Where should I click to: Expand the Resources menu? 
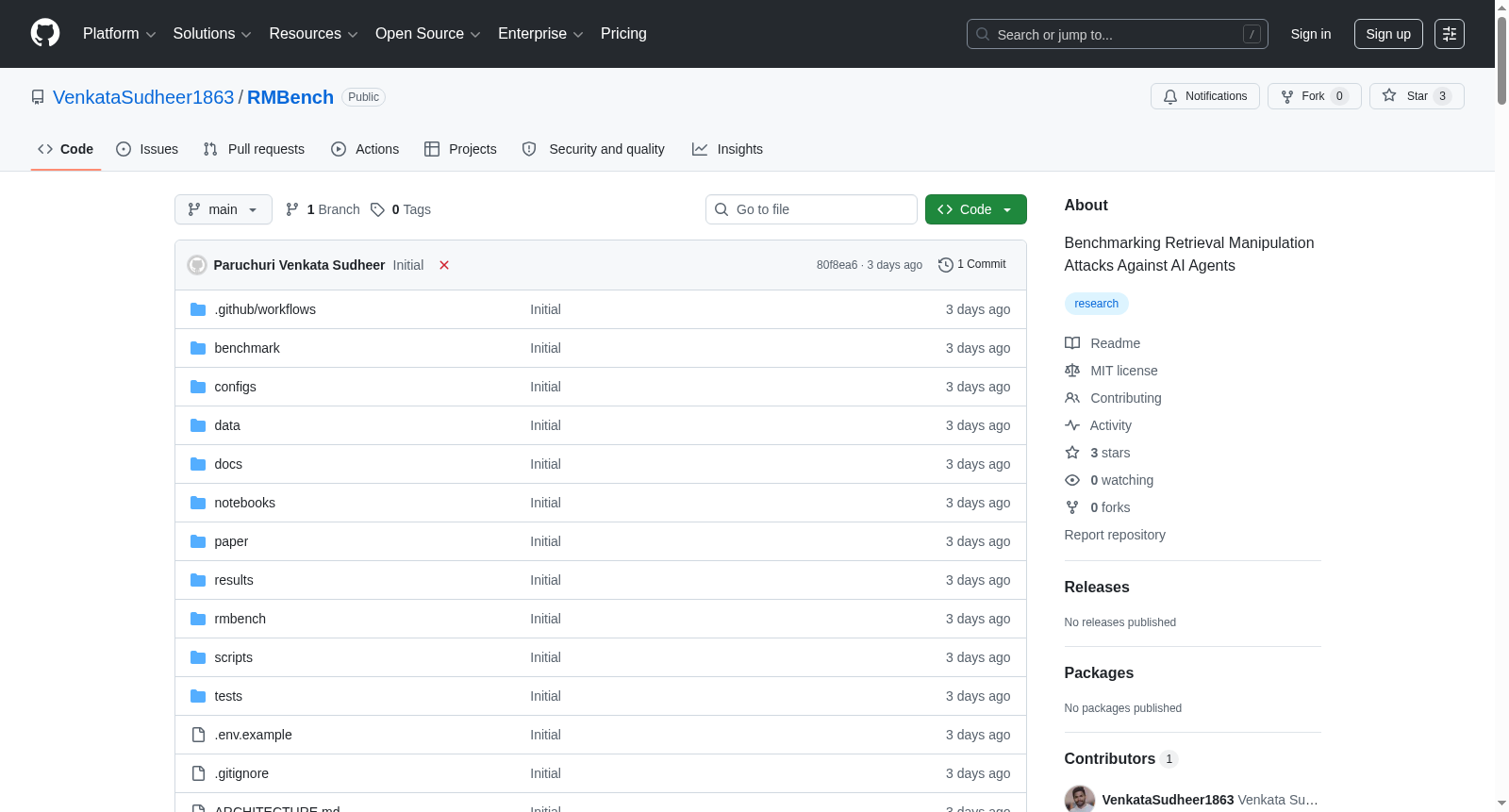(313, 34)
